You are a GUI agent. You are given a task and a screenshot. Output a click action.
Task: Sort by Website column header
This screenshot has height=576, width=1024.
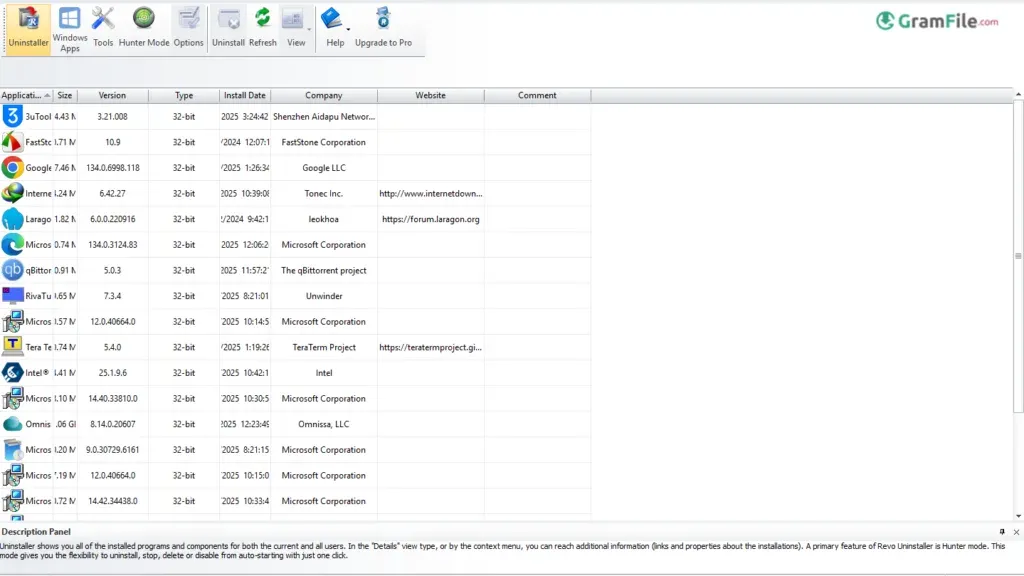click(431, 95)
